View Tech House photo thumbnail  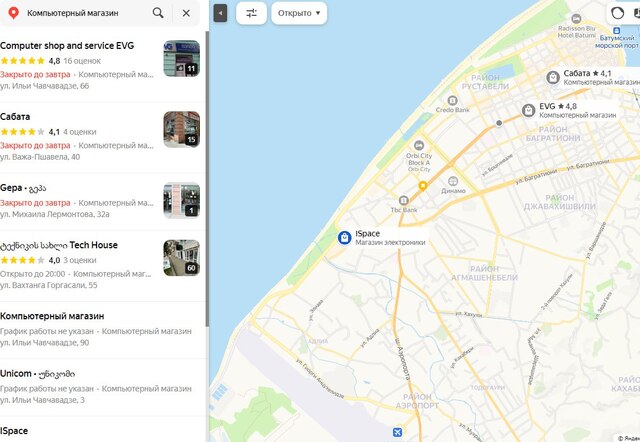[182, 258]
